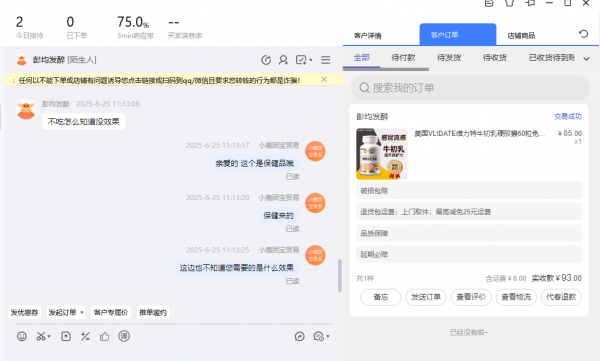600x361 pixels.
Task: Switch to the 店铺商品 tab
Action: pos(521,36)
